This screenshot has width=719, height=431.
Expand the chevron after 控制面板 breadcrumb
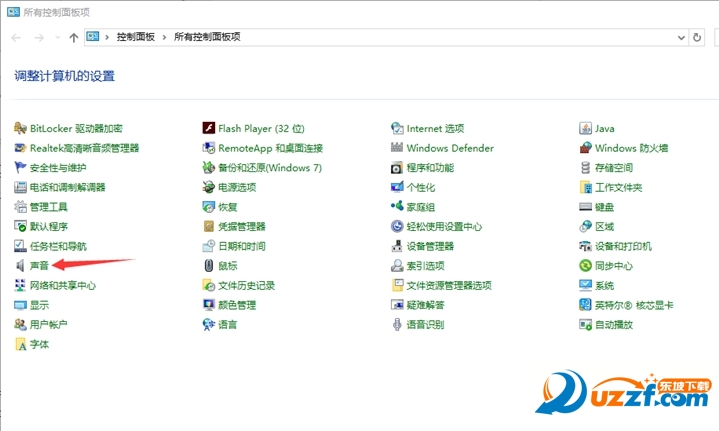[164, 37]
